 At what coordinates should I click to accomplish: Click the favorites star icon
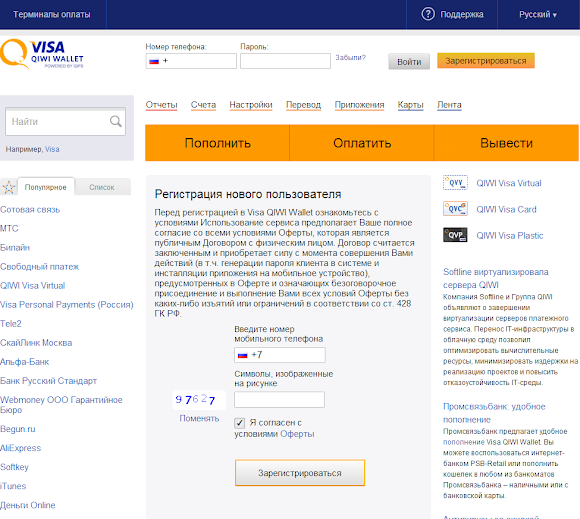pos(9,187)
